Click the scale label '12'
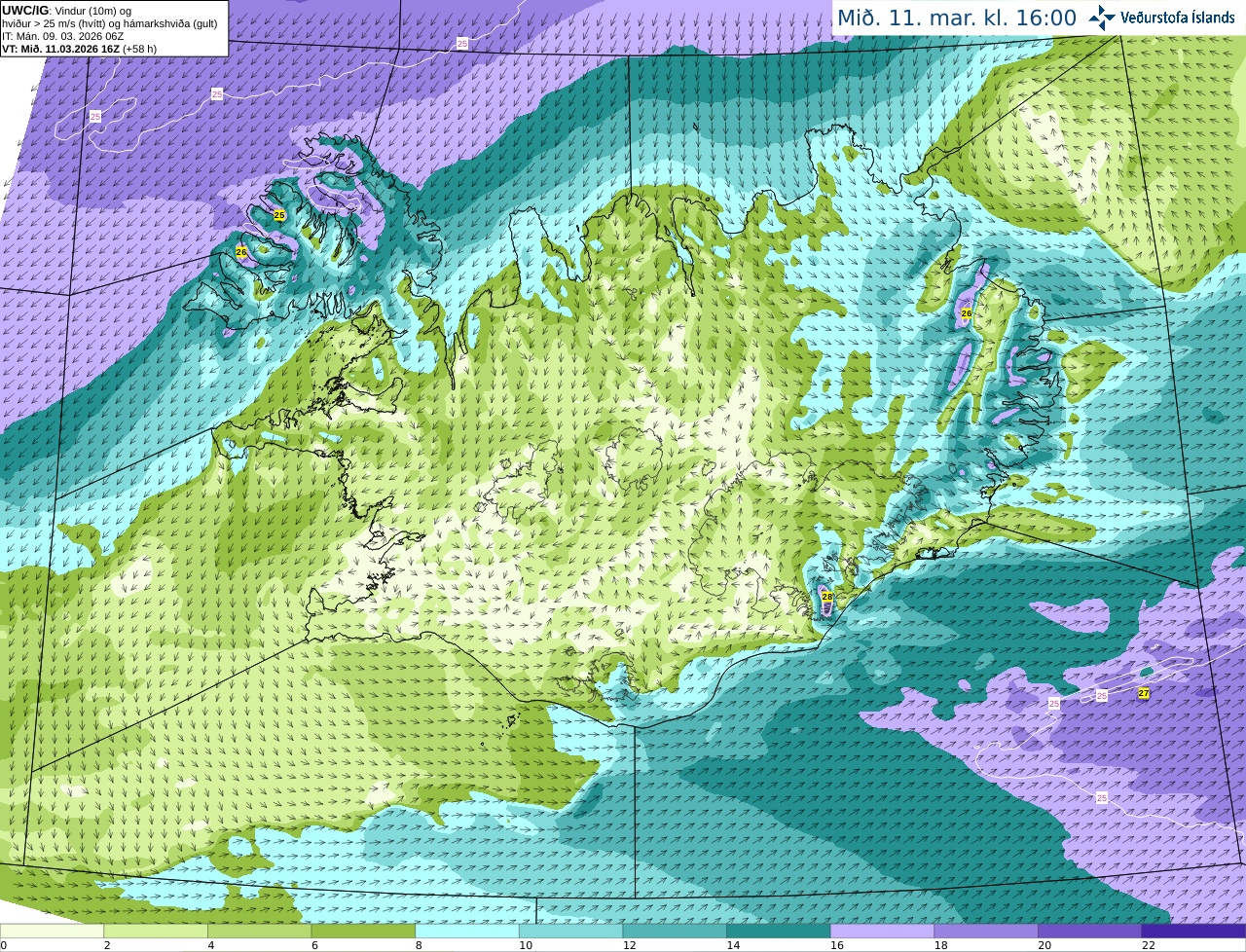Image resolution: width=1246 pixels, height=952 pixels. click(x=629, y=945)
